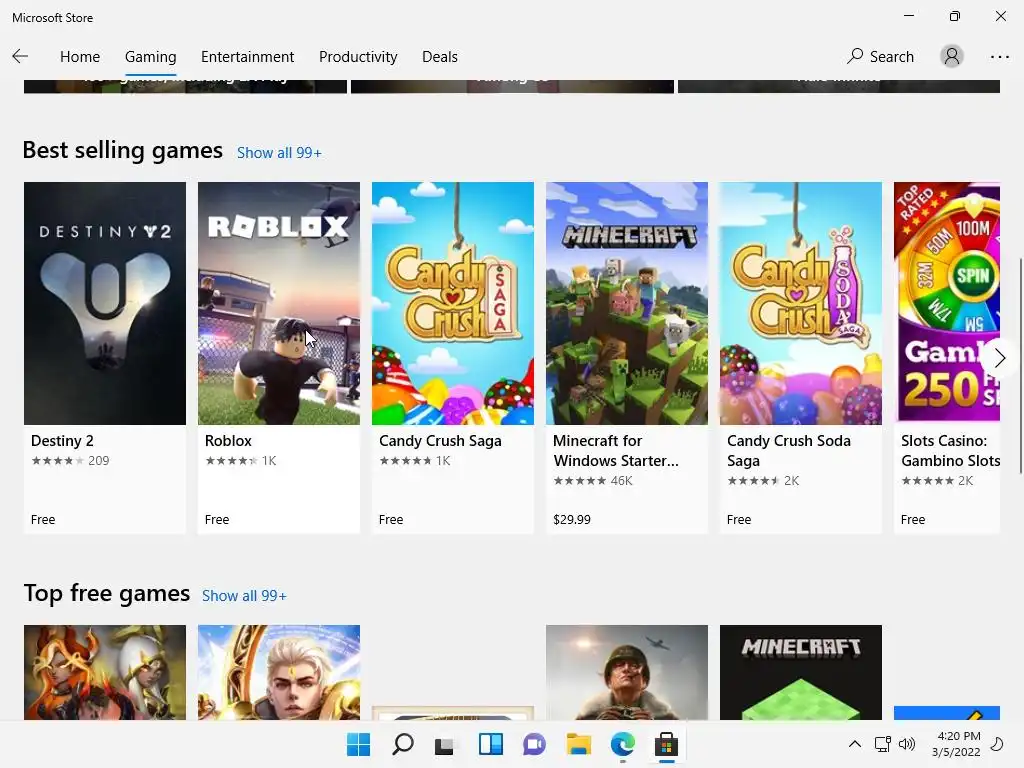Screen dimensions: 1024x768
Task: Click the Windows Start button on the taskbar
Action: [x=358, y=744]
